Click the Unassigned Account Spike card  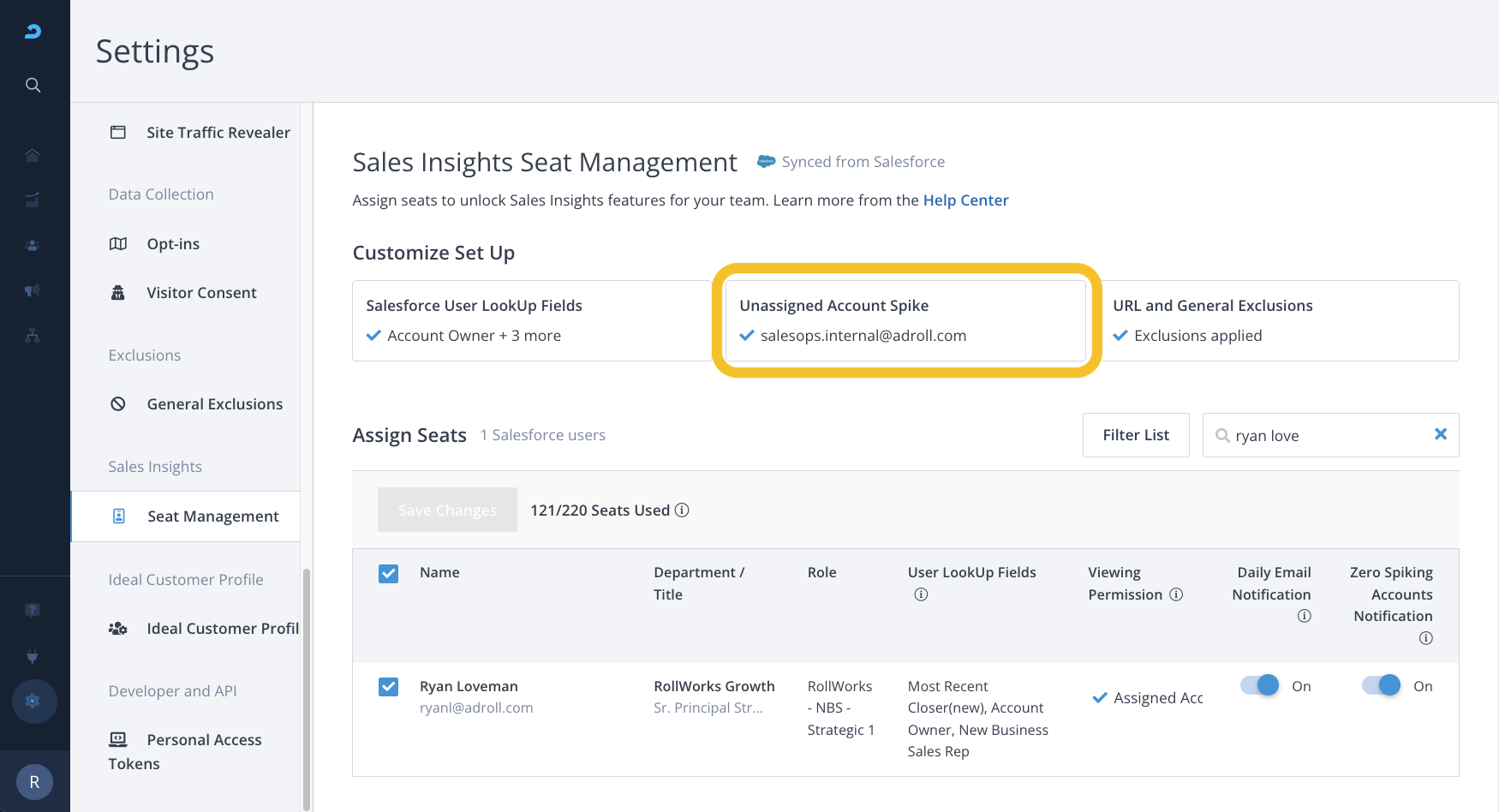coord(905,320)
